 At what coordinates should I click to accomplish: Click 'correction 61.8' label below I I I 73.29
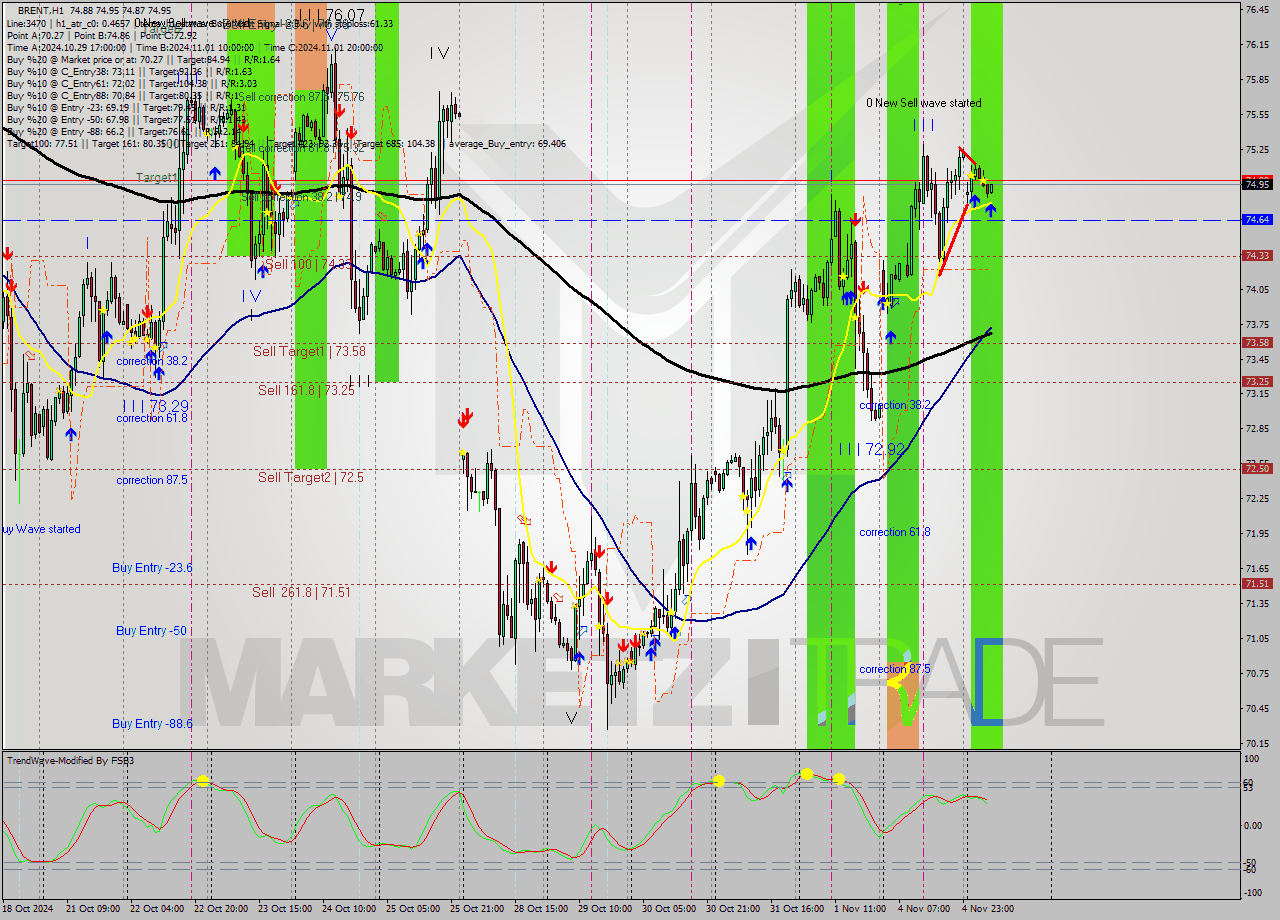[152, 418]
